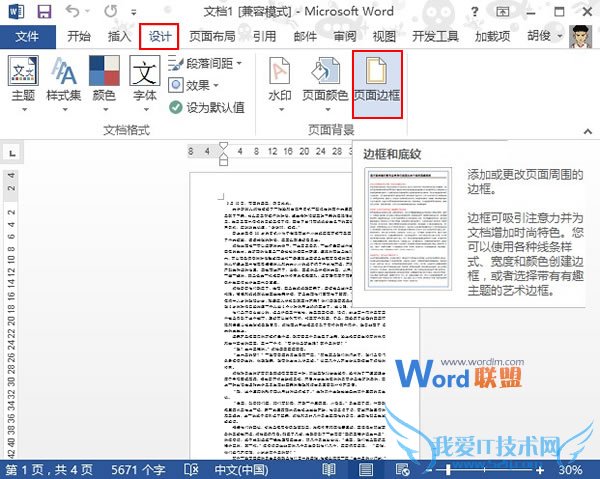This screenshot has height=479, width=600.
Task: Click page count 第1页,共4页 in status bar
Action: tap(49, 469)
